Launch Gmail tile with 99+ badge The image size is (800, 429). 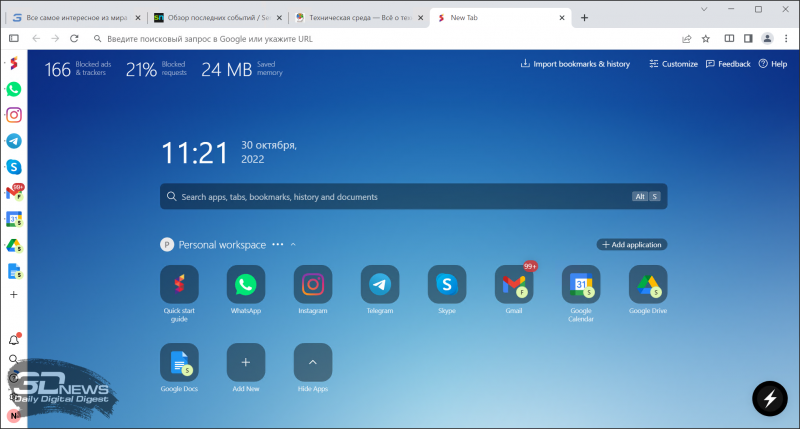tap(514, 284)
